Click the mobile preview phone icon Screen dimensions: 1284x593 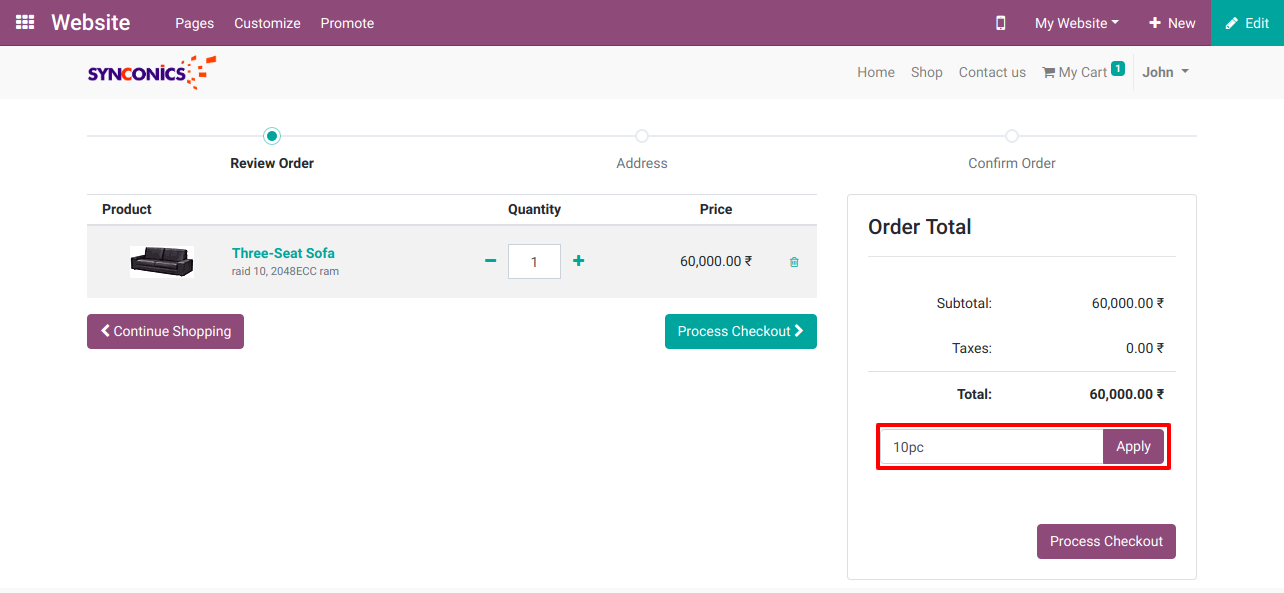coord(1000,23)
